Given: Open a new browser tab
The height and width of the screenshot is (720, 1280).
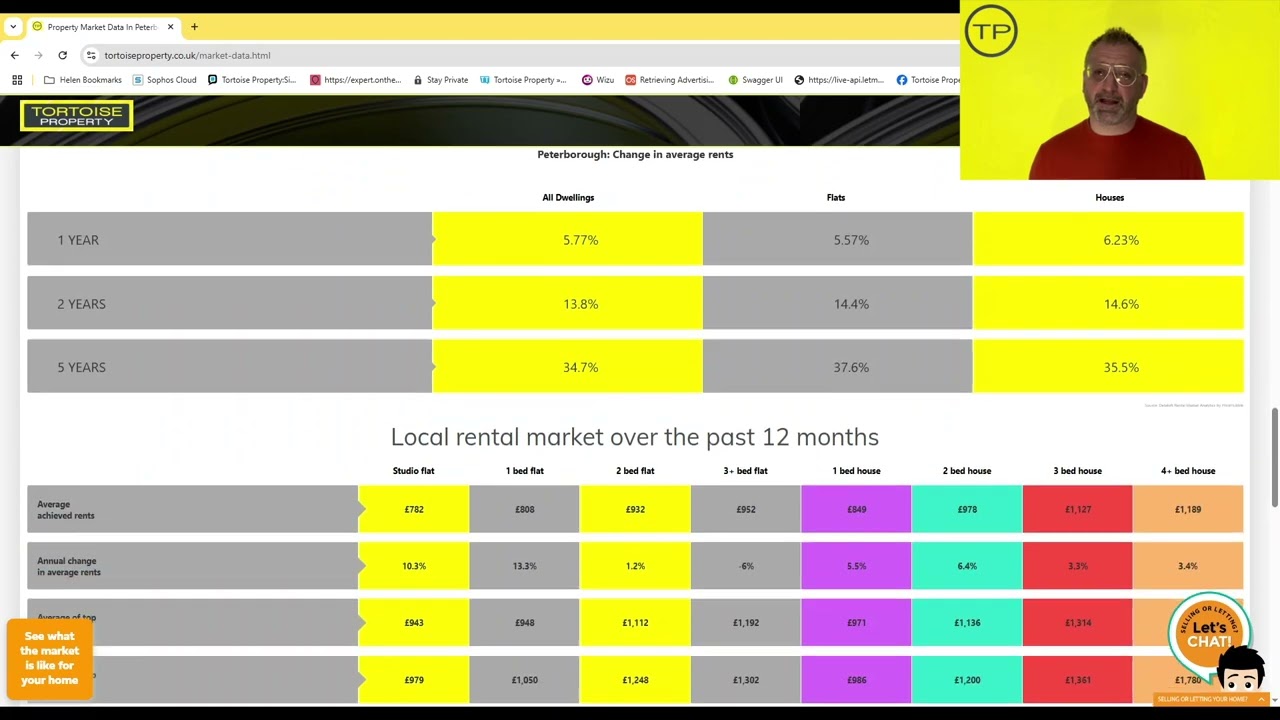Looking at the screenshot, I should click(194, 27).
